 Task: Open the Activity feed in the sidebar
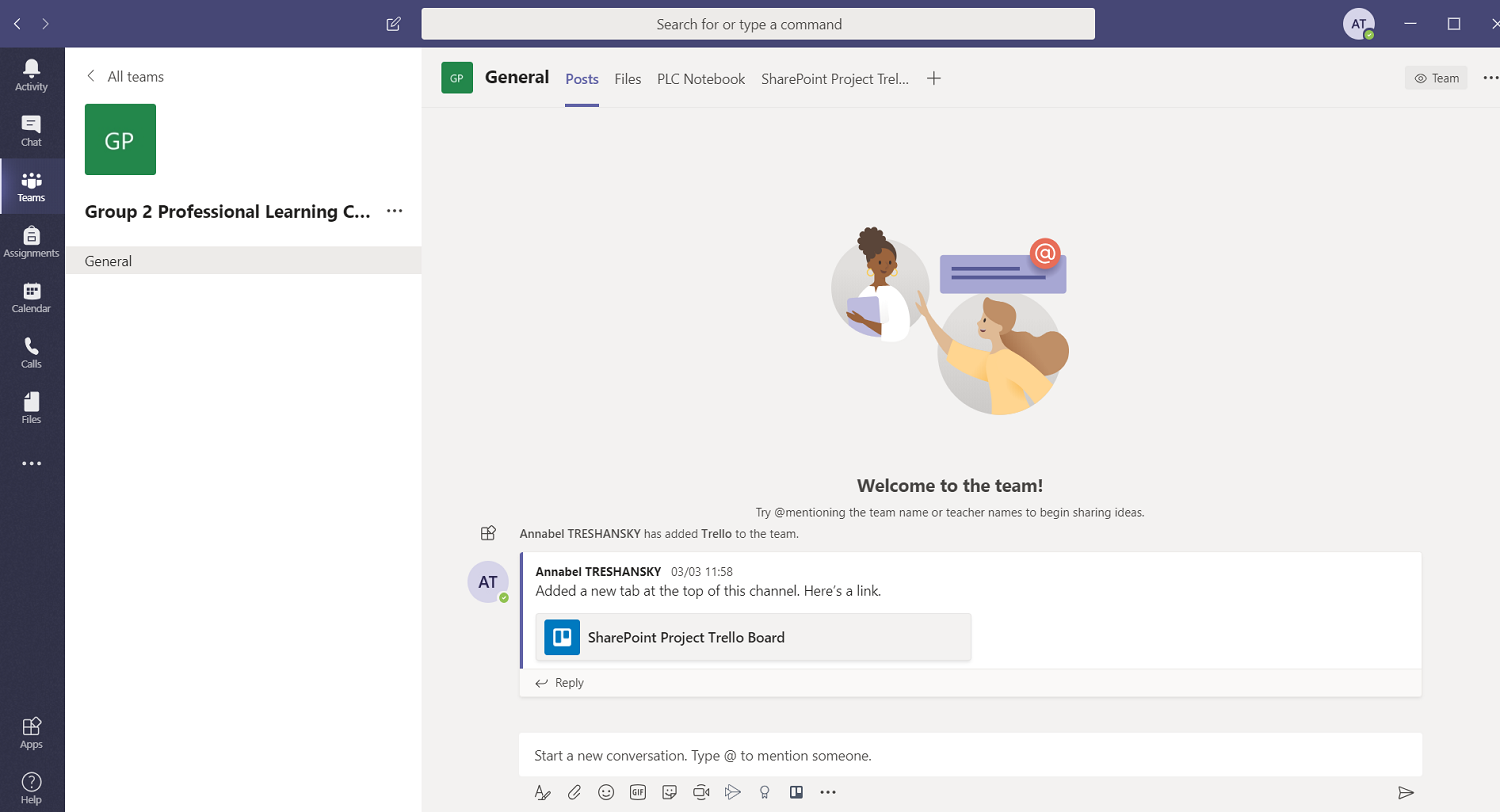(32, 76)
